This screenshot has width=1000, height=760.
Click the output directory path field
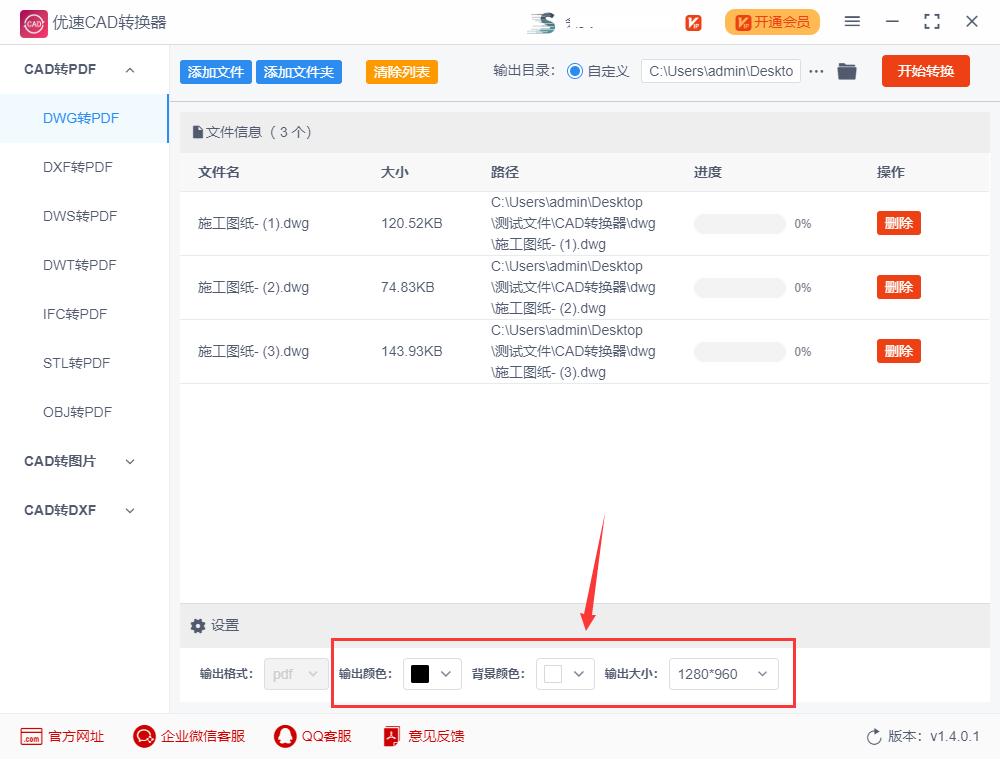721,71
